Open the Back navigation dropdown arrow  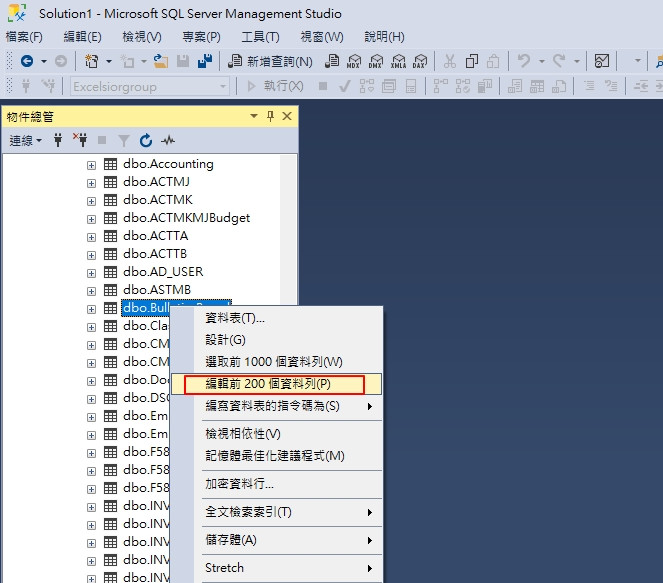click(x=44, y=62)
